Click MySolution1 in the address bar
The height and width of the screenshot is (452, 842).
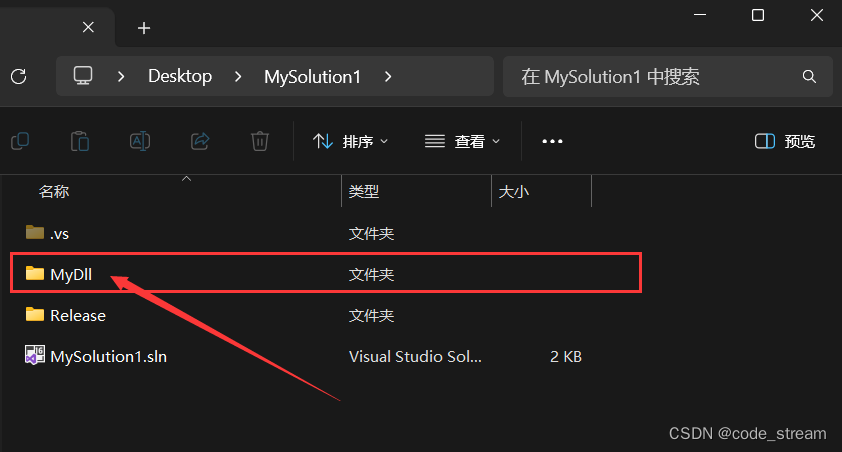pos(313,77)
